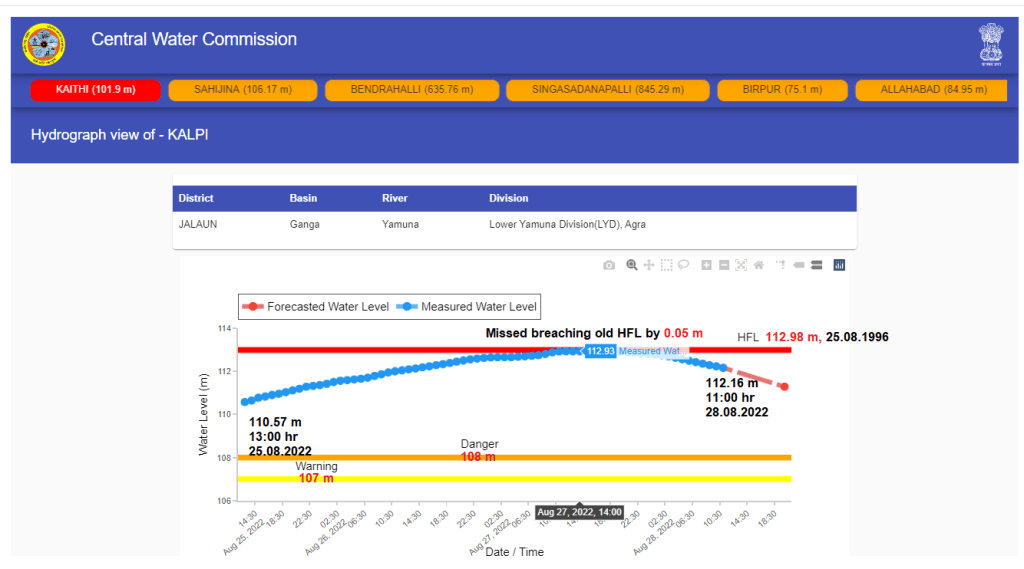Click the Zoom Out minus icon
The height and width of the screenshot is (569, 1024).
(x=723, y=265)
